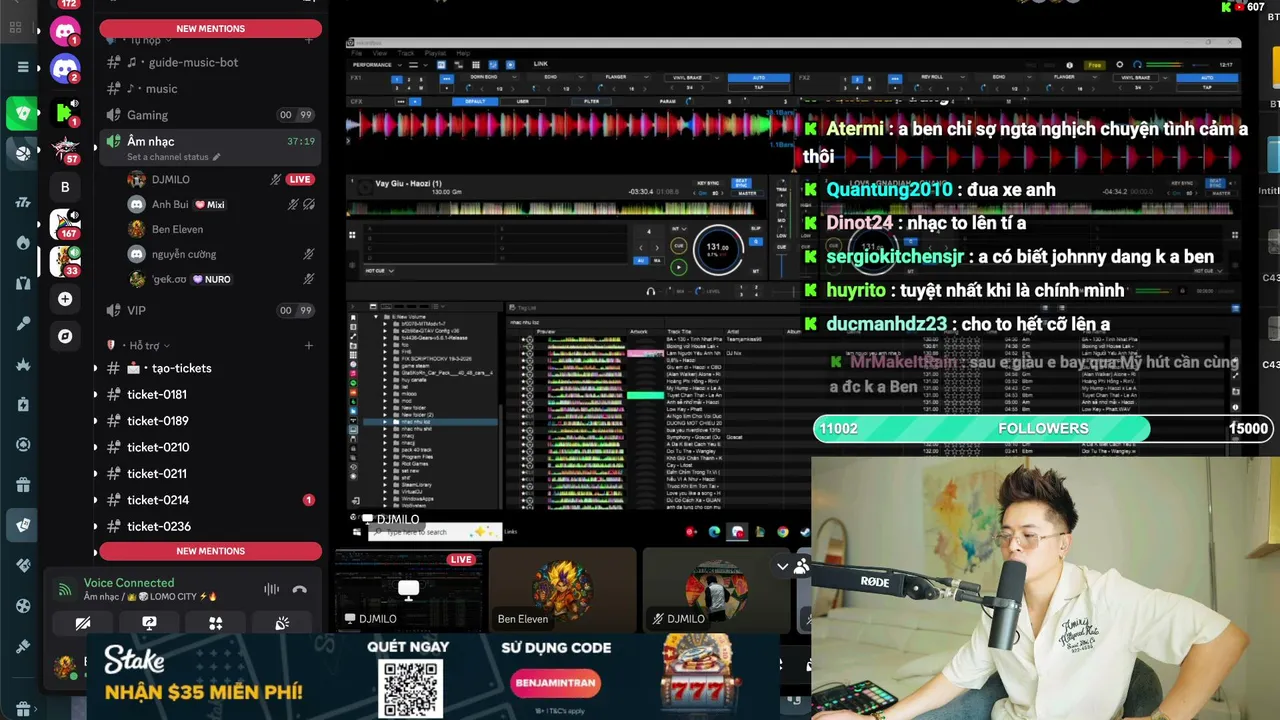Open the ticket-0189 channel
Screen dimensions: 1280x720
210,421
